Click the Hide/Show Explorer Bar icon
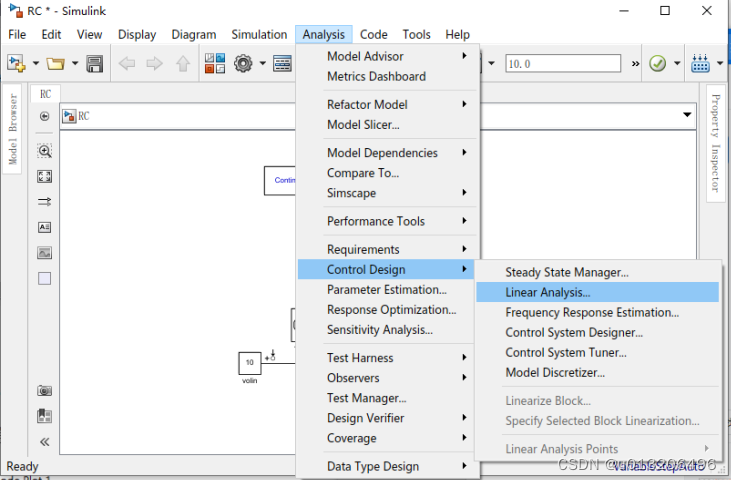This screenshot has height=480, width=731. click(44, 116)
